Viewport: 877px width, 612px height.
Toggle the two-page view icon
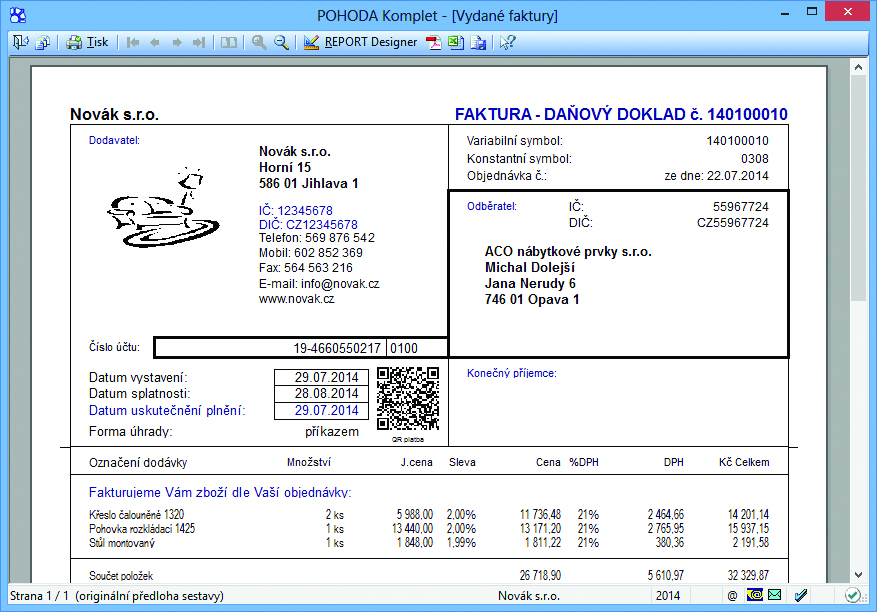click(x=228, y=42)
